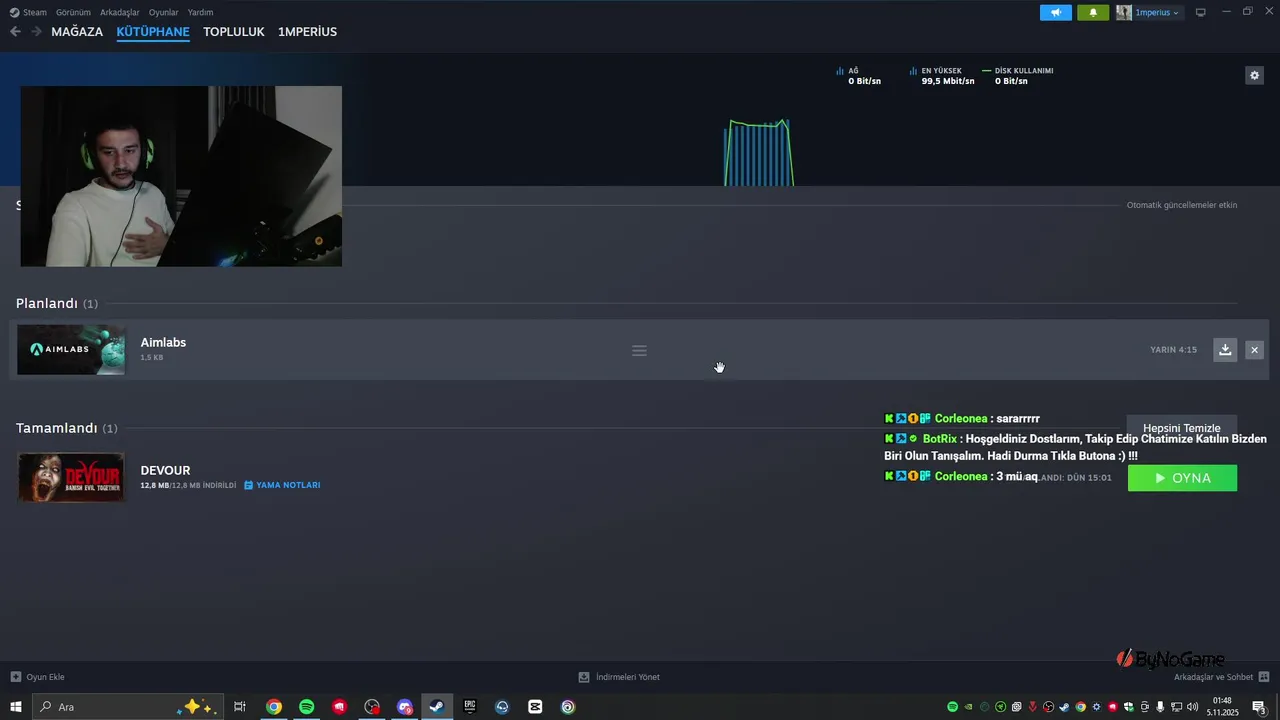
Task: Select the KÜTÜPHANE tab
Action: tap(153, 32)
